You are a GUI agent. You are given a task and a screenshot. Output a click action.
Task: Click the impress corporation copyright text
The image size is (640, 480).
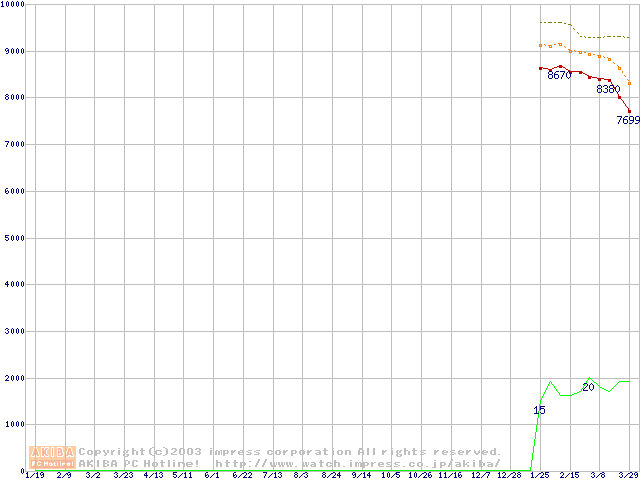[x=290, y=451]
